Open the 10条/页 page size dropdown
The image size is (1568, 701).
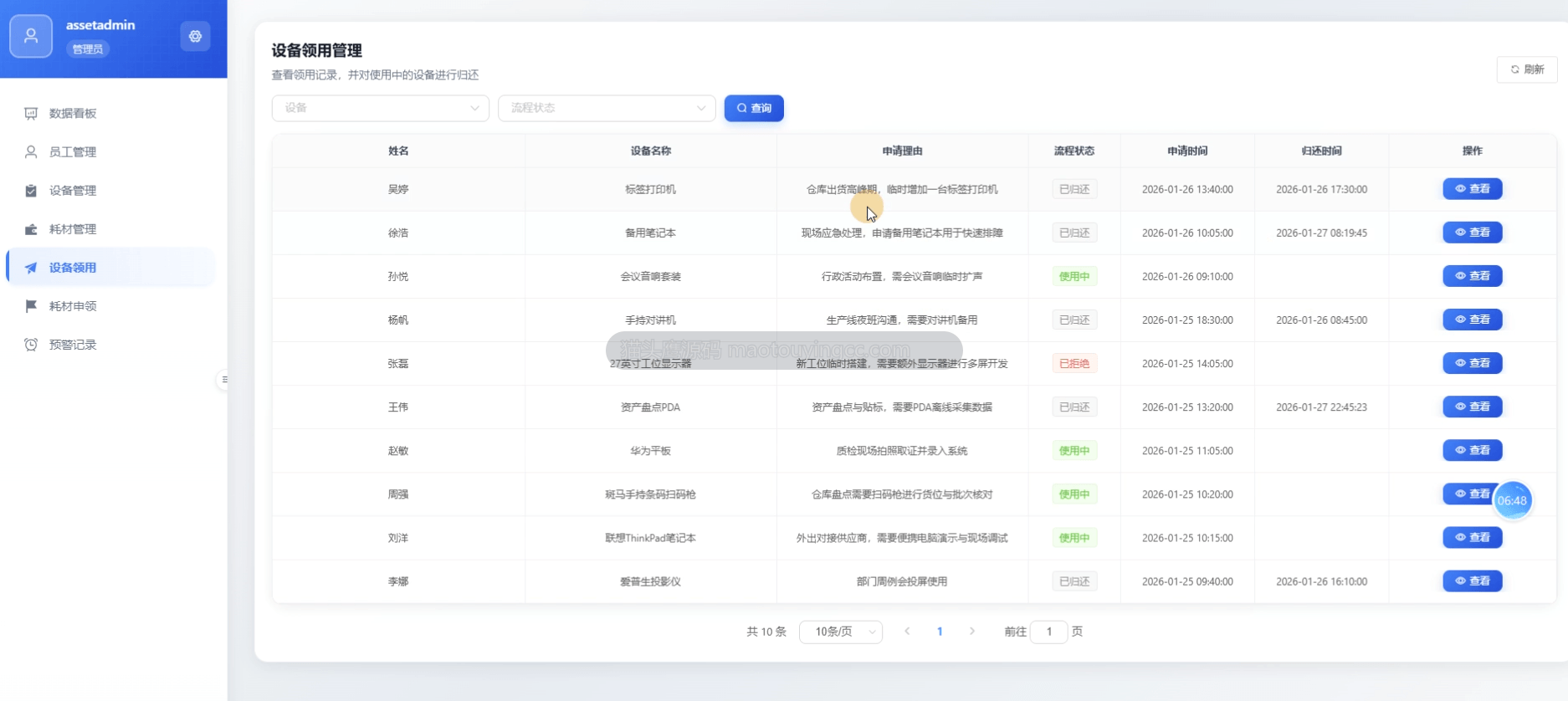[x=841, y=632]
